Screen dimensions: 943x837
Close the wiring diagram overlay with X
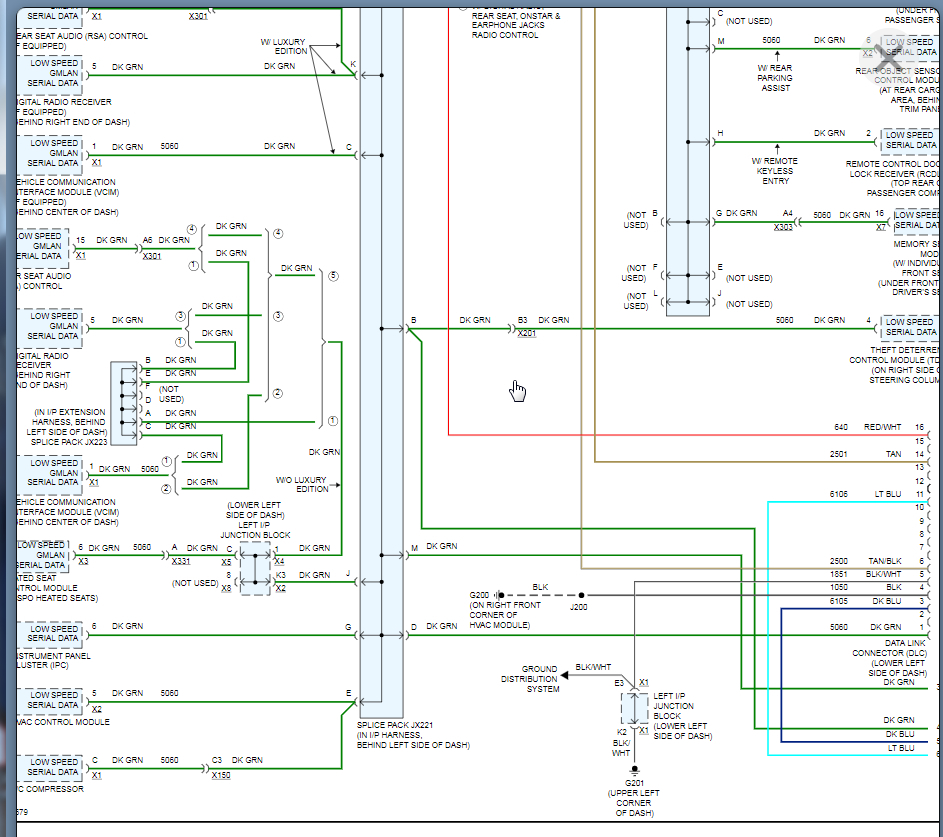coord(888,60)
